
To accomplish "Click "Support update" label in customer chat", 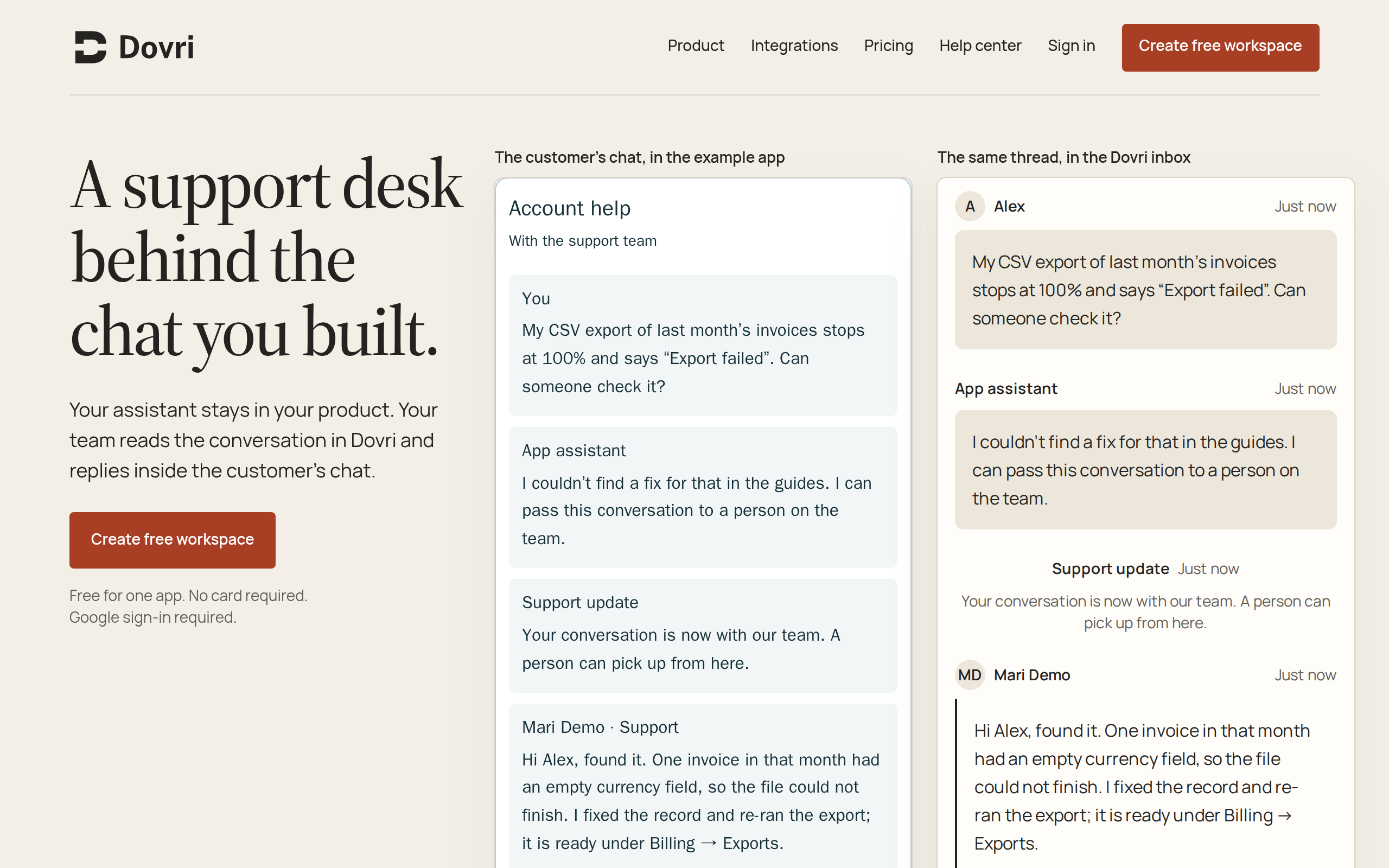I will [x=579, y=603].
